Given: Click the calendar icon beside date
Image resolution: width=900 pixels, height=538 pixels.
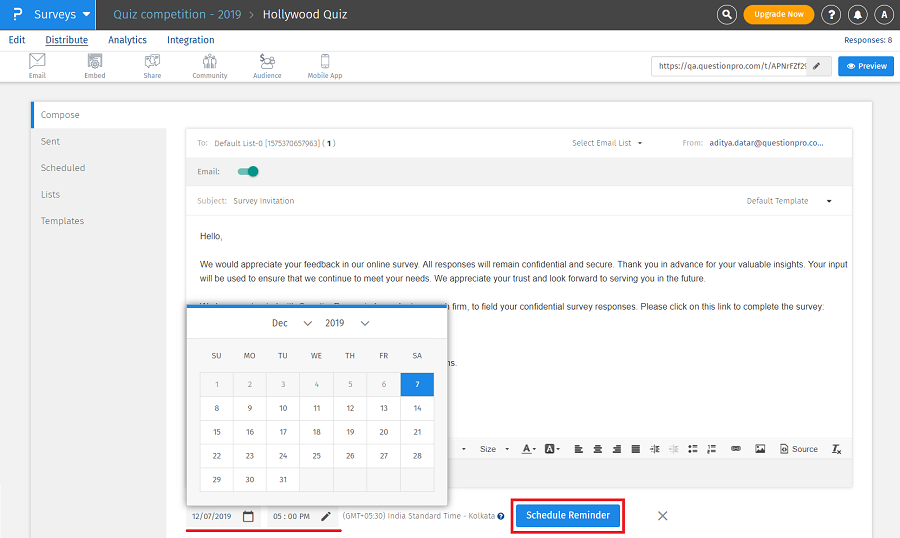Looking at the screenshot, I should click(248, 516).
